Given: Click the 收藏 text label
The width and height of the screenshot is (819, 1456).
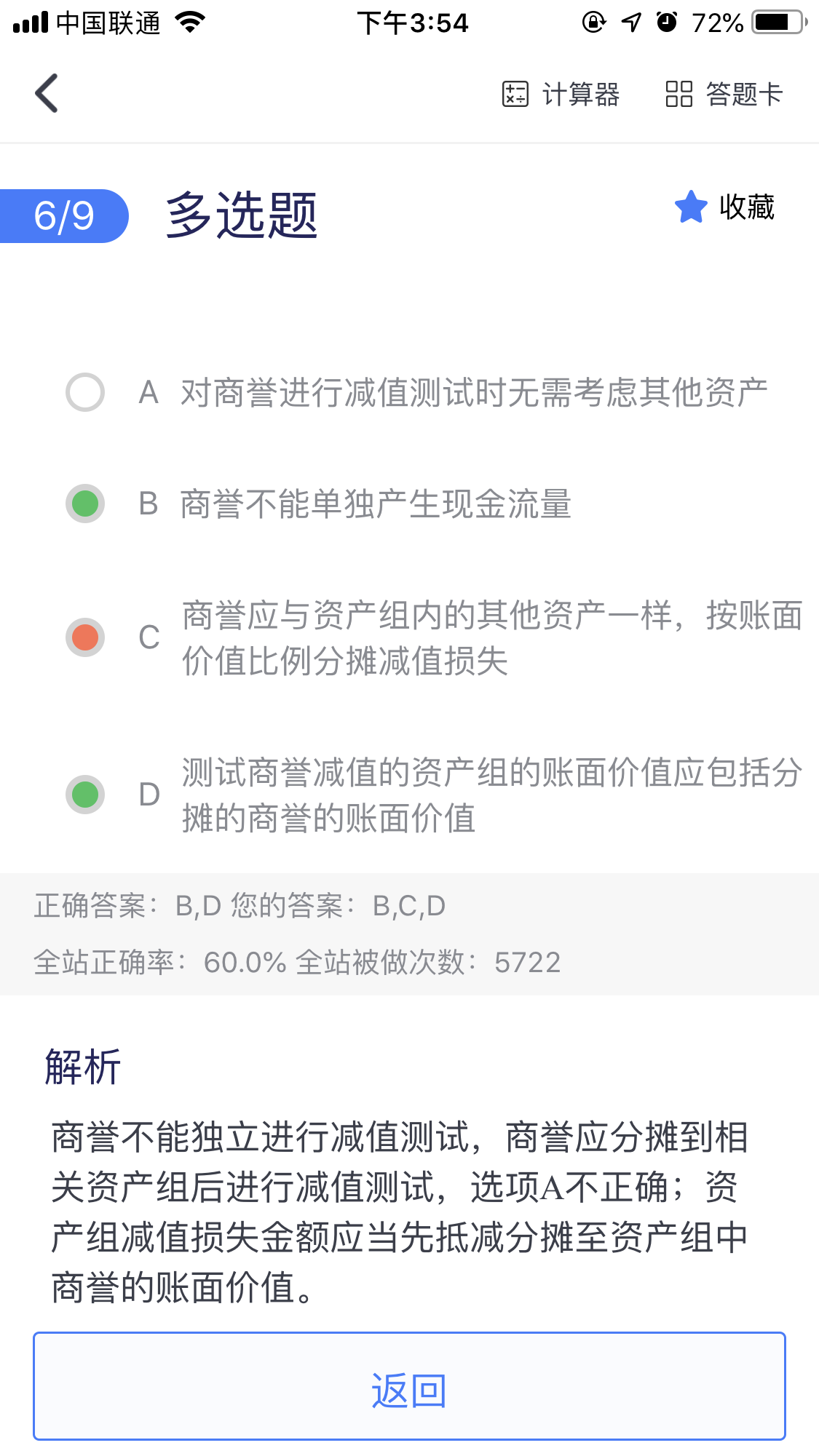Looking at the screenshot, I should pyautogui.click(x=746, y=207).
